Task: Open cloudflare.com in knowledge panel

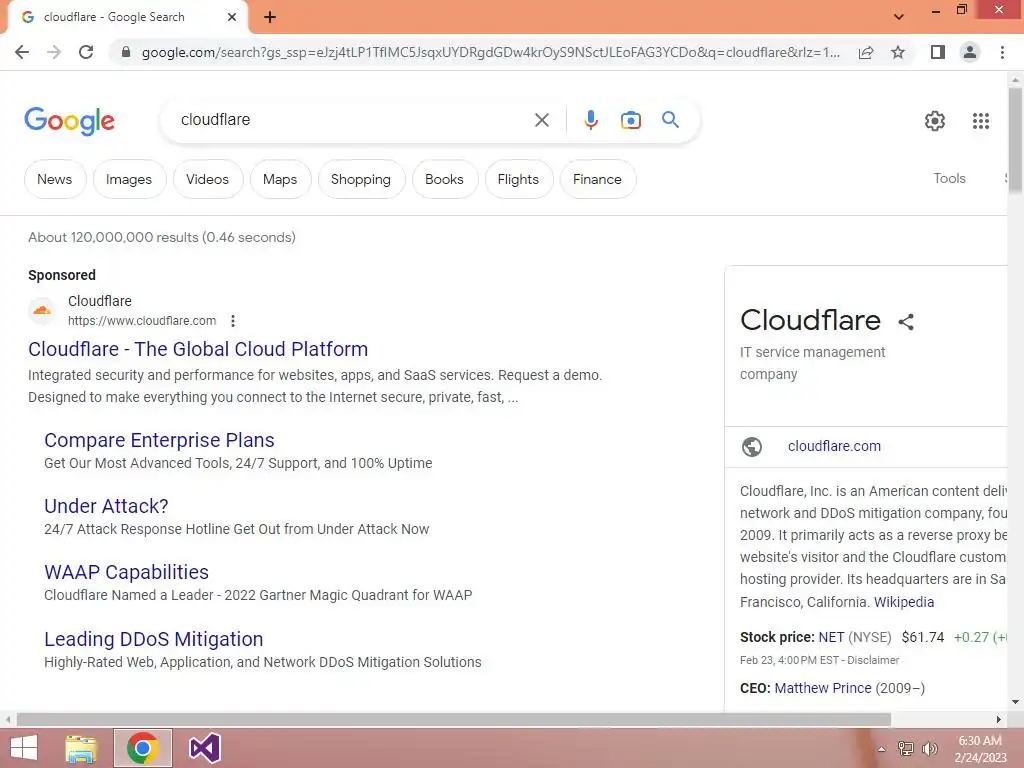Action: coord(834,446)
